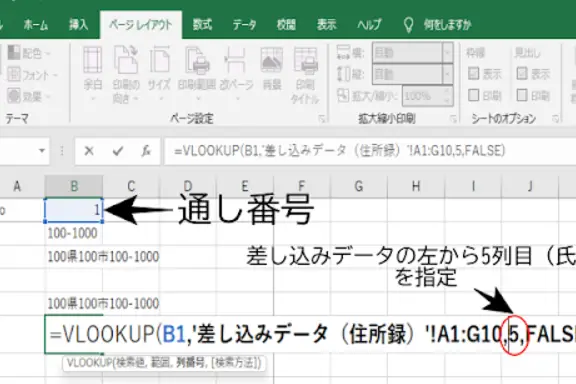576x384 pixels.
Task: Click the 縦 height scale icon
Action: pyautogui.click(x=343, y=74)
